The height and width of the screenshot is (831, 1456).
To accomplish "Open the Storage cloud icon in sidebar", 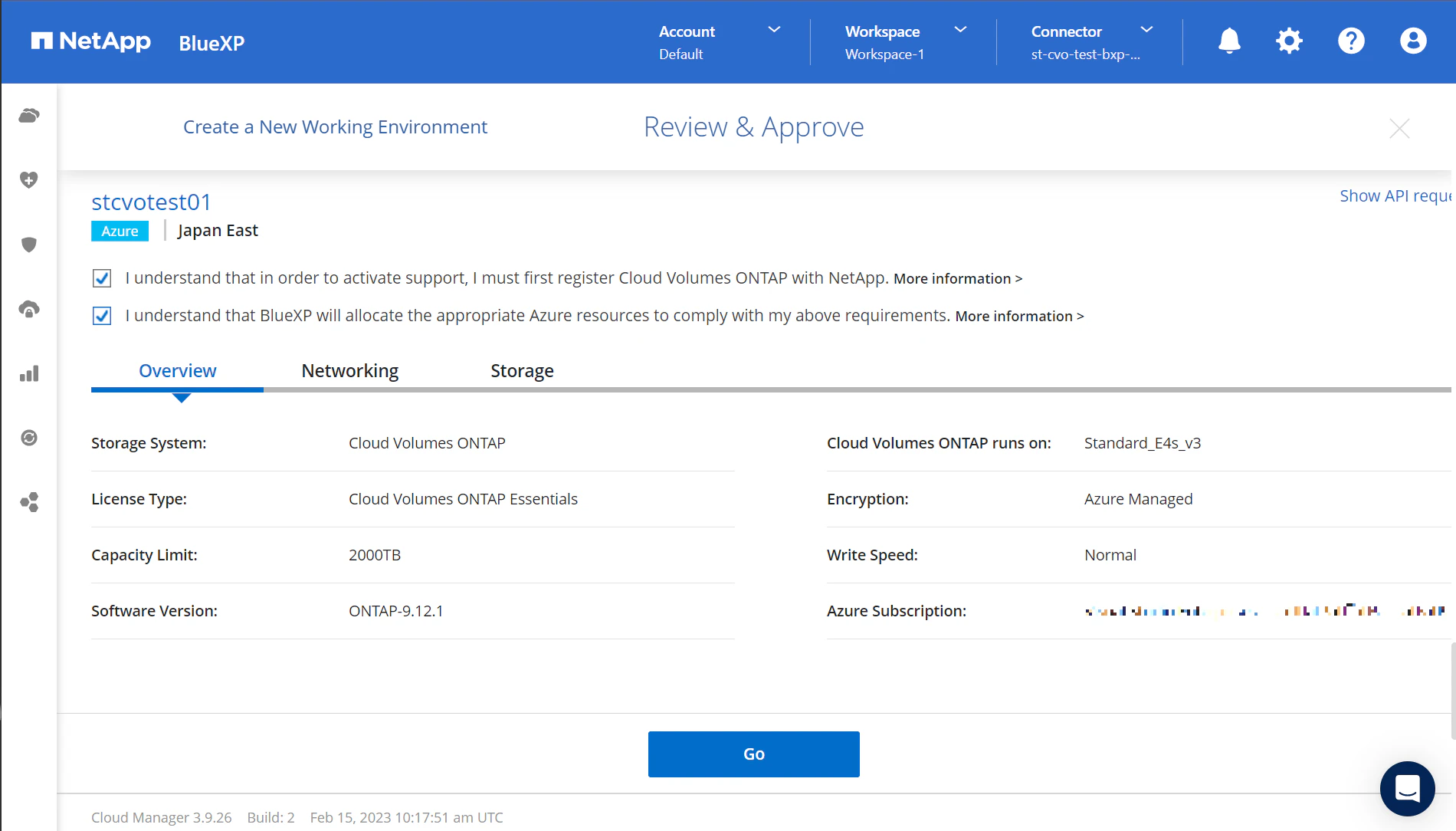I will click(x=29, y=116).
